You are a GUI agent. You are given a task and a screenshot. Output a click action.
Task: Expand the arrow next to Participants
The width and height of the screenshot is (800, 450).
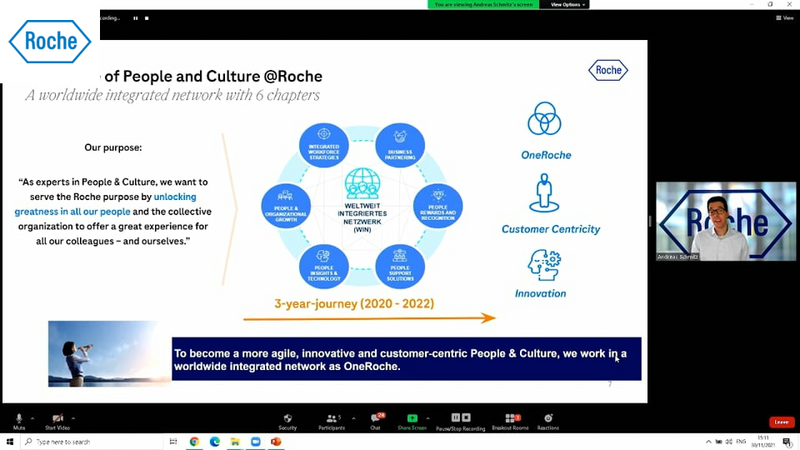354,418
